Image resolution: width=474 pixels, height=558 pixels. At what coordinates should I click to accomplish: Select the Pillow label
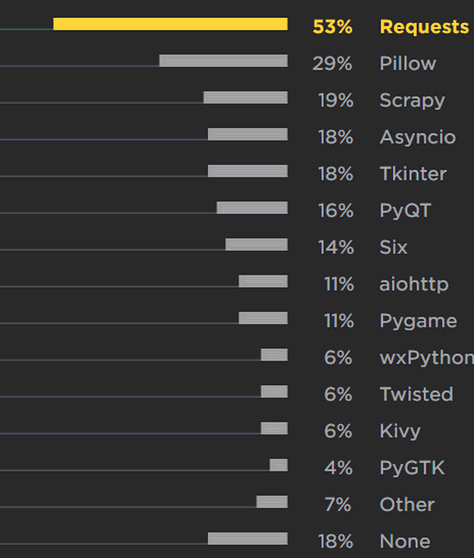pos(408,64)
